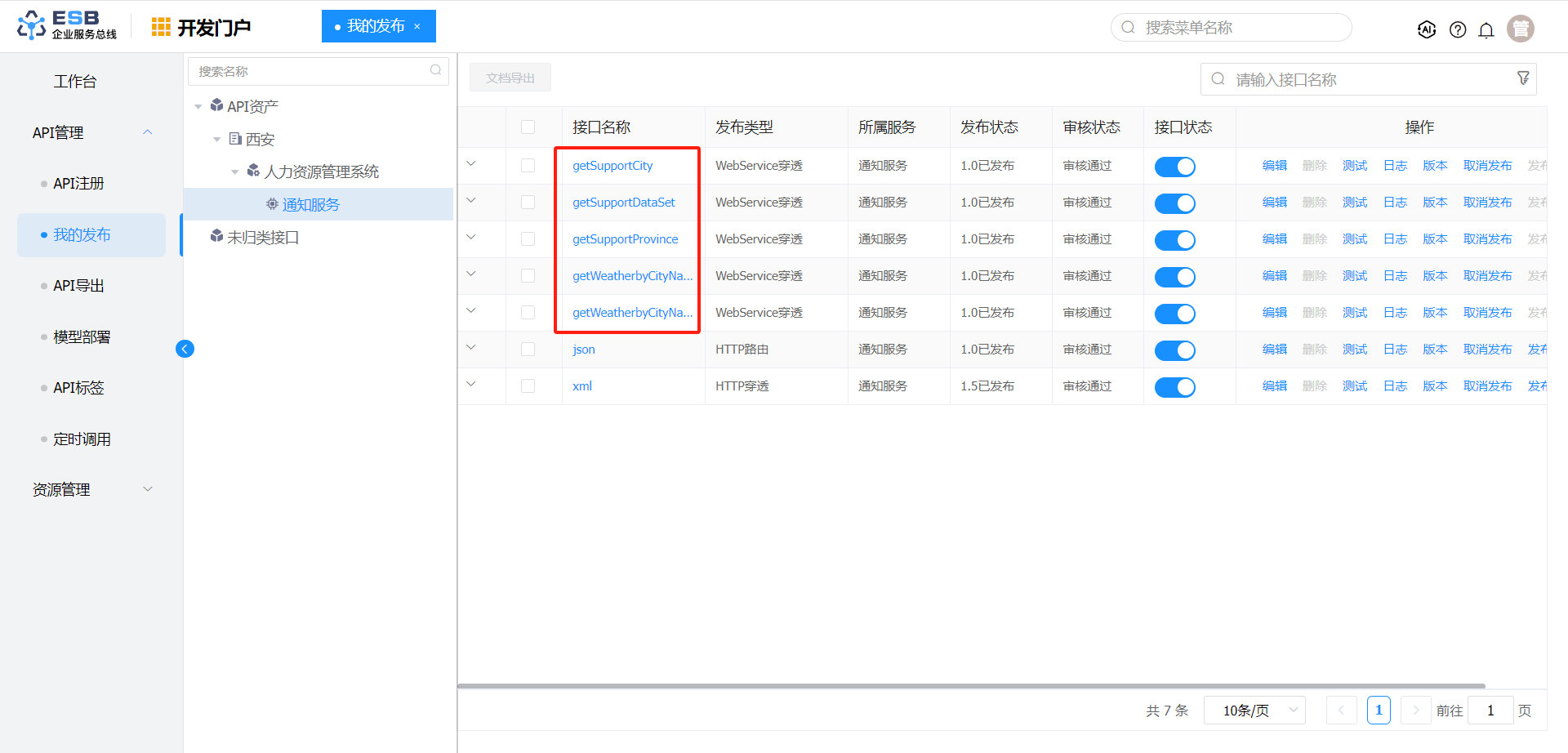
Task: Open the help question mark icon
Action: pyautogui.click(x=1457, y=29)
